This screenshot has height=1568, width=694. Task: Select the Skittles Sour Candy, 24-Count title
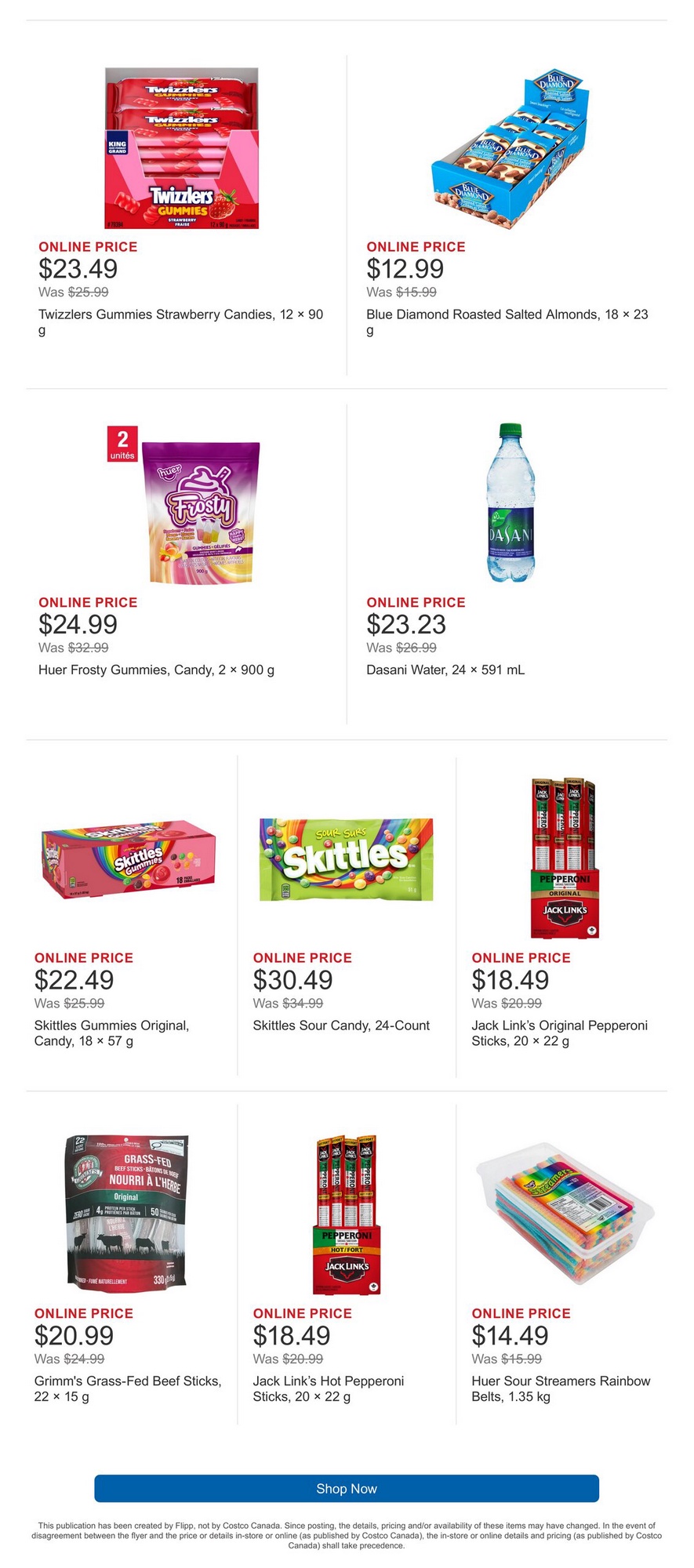tap(341, 1025)
